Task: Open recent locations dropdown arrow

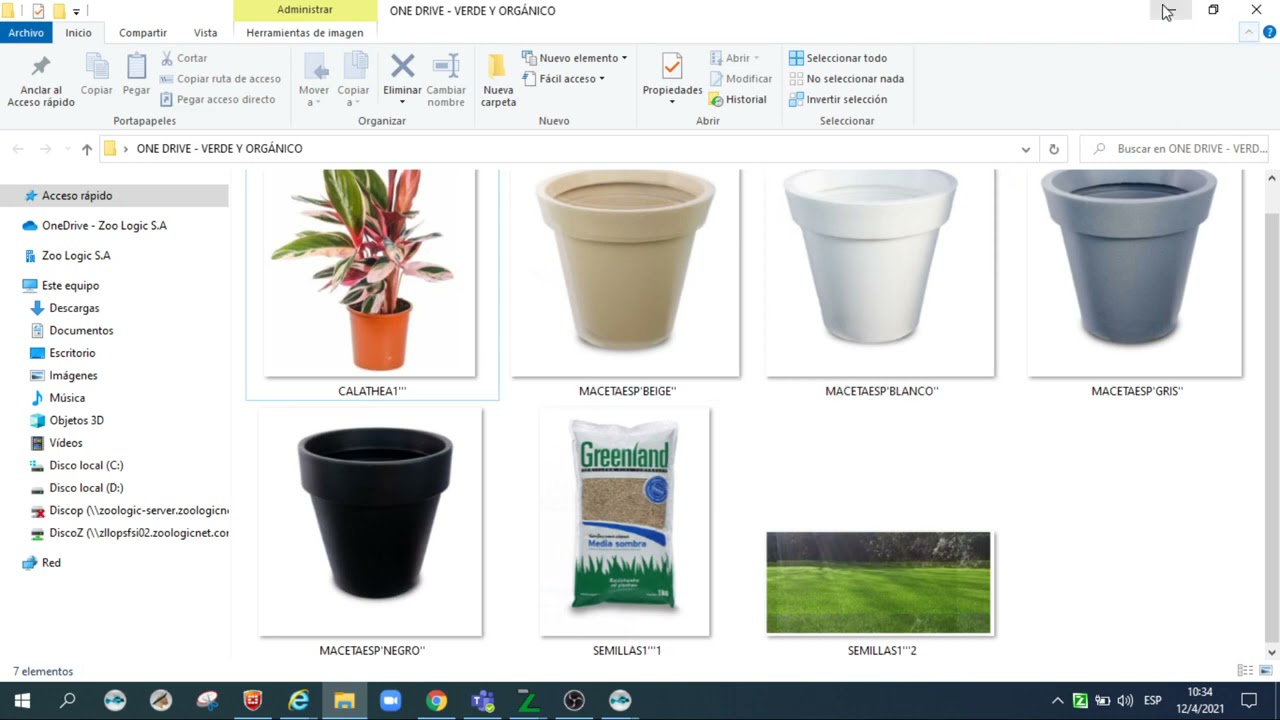Action: (67, 149)
